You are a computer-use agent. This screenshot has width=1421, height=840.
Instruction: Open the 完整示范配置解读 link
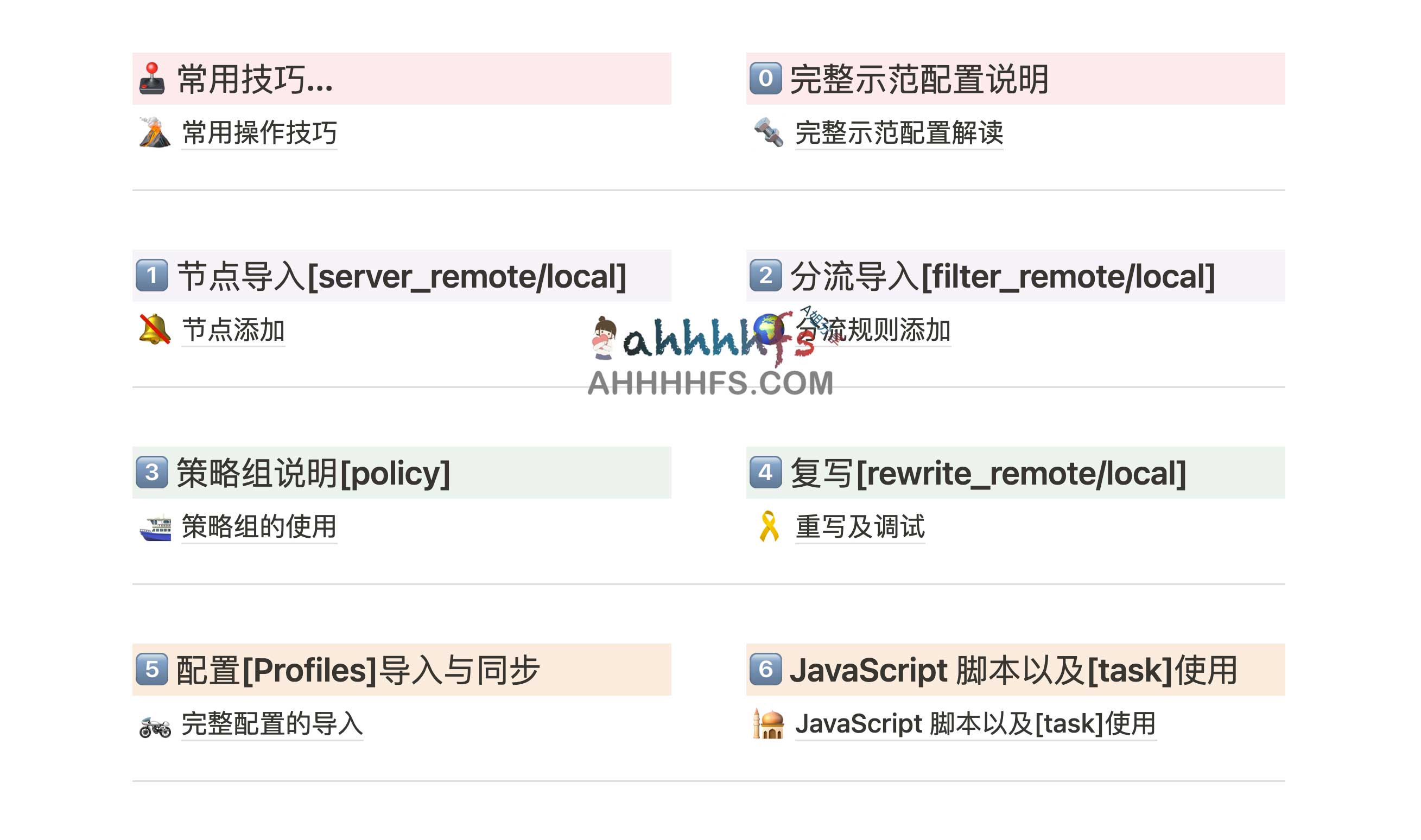898,133
